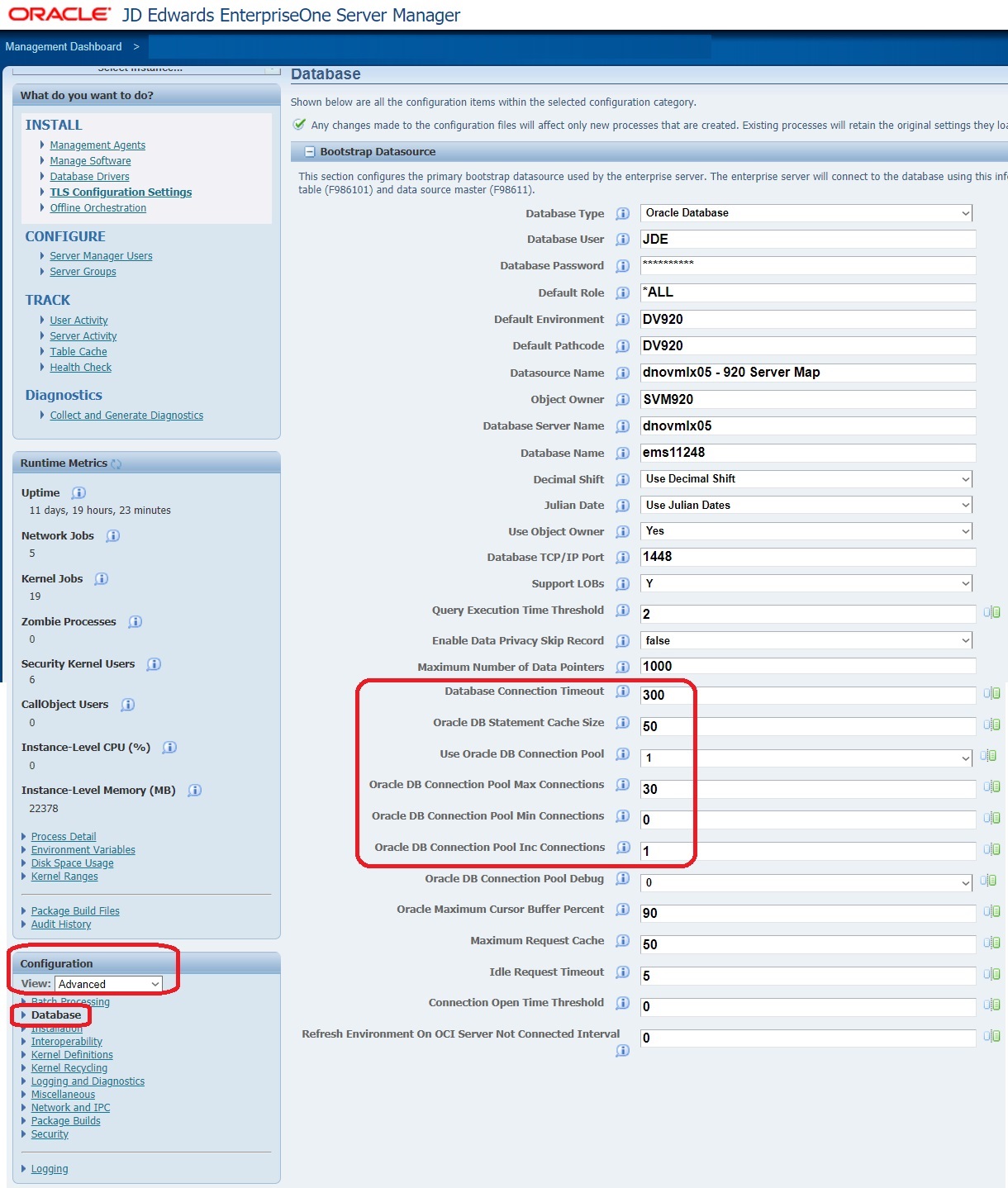Click the info icon beside Database Connection Timeout

coord(623,691)
